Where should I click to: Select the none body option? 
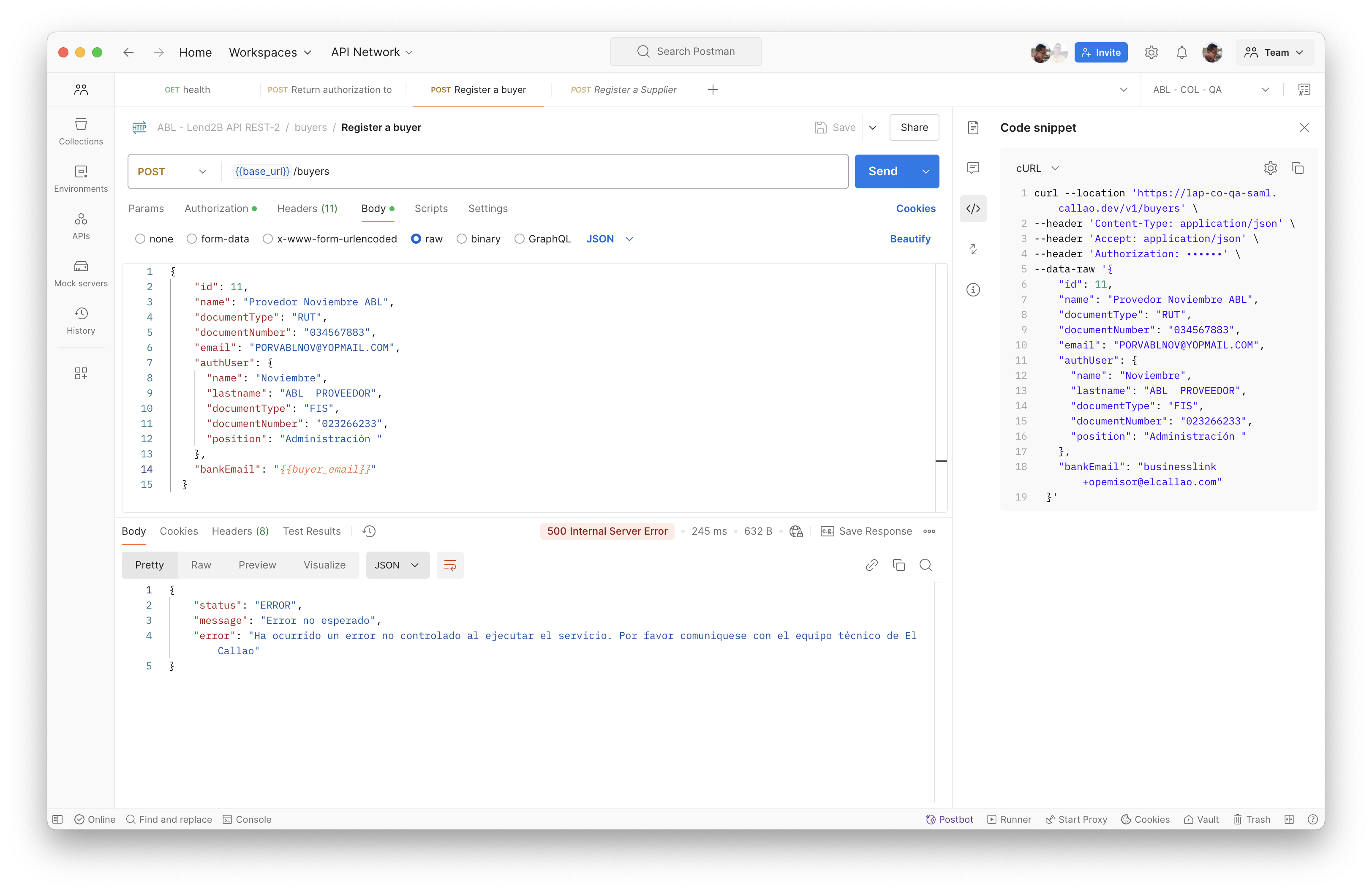click(140, 239)
